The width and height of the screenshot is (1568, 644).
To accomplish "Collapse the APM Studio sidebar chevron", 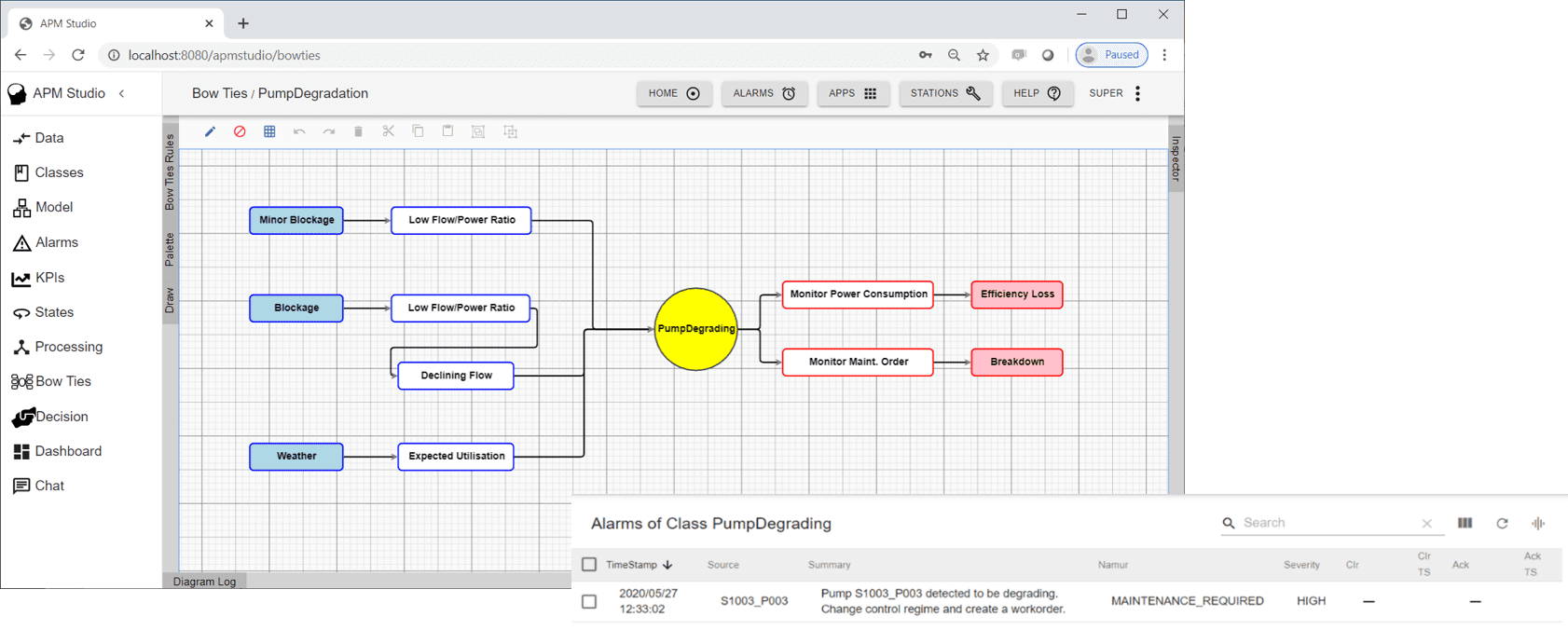I will click(122, 93).
